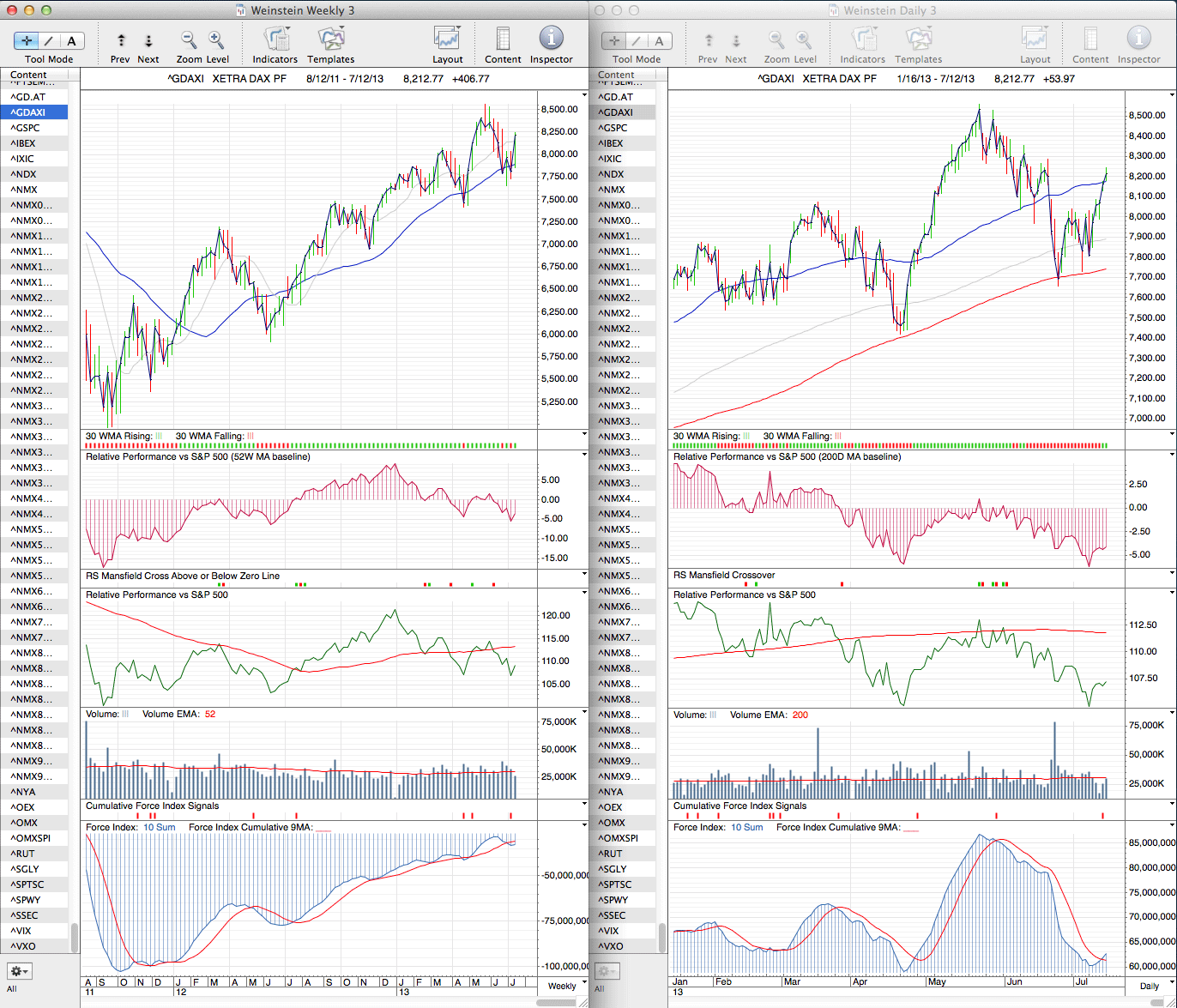Zoom out using Weekly window magnifier minus
Image resolution: width=1177 pixels, height=1008 pixels.
click(x=189, y=39)
